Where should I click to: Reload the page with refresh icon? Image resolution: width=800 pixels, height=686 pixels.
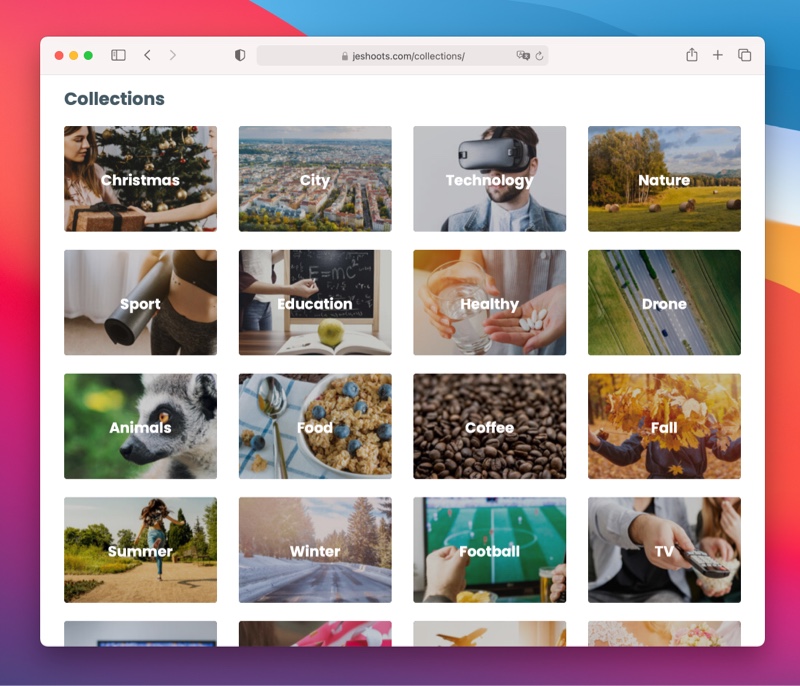pos(539,56)
